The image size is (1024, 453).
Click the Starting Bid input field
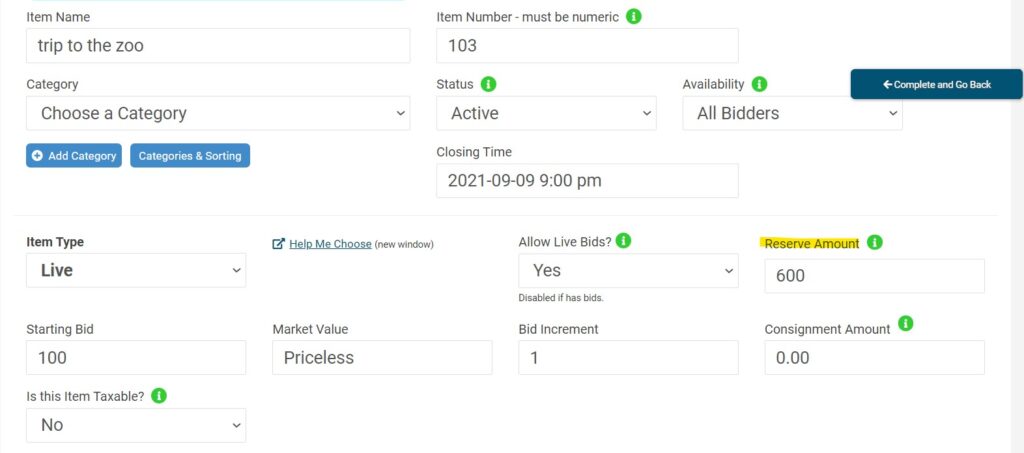point(136,357)
